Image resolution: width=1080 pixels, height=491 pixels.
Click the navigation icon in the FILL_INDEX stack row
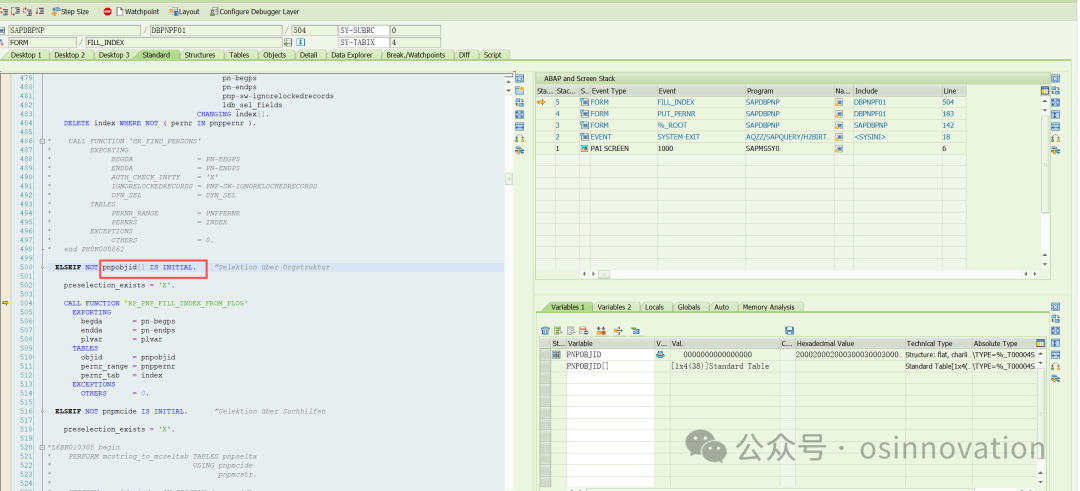point(838,102)
